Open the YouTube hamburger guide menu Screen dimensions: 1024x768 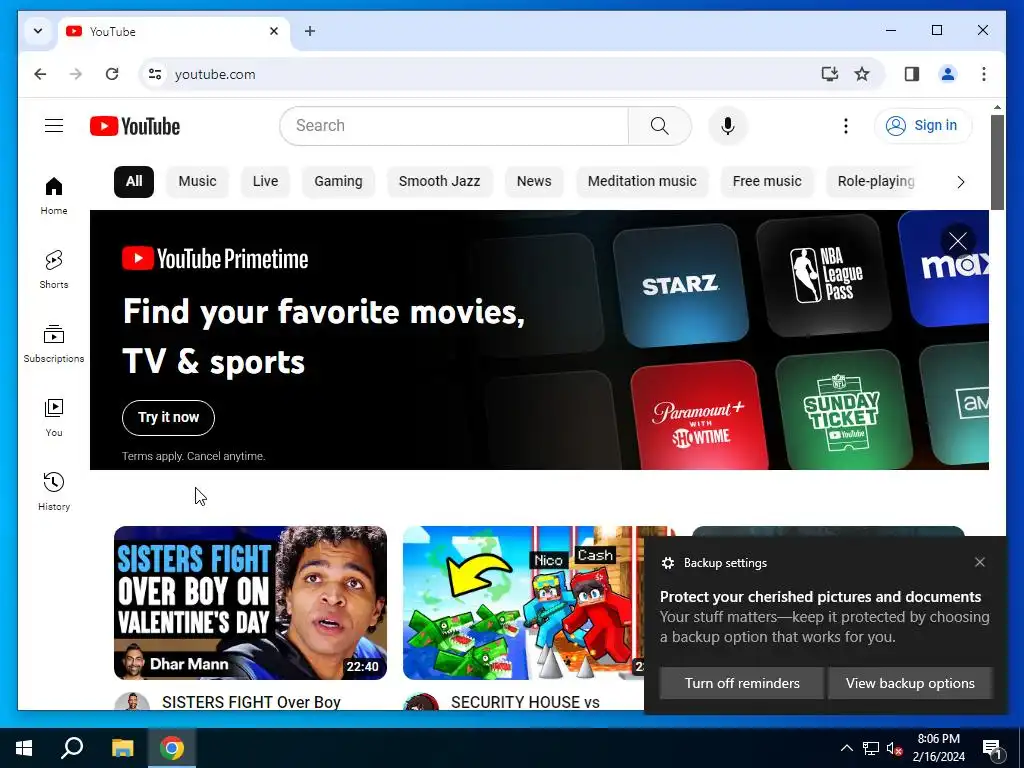pos(54,125)
